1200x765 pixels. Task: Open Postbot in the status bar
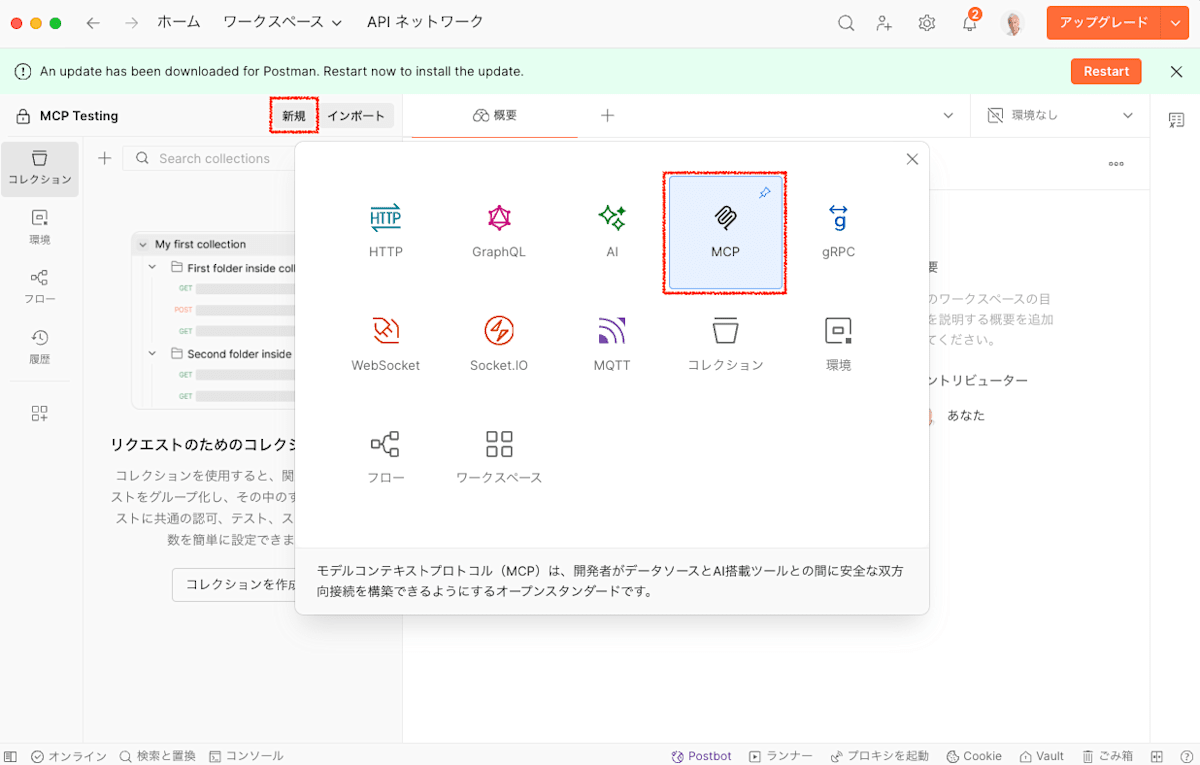pos(702,756)
